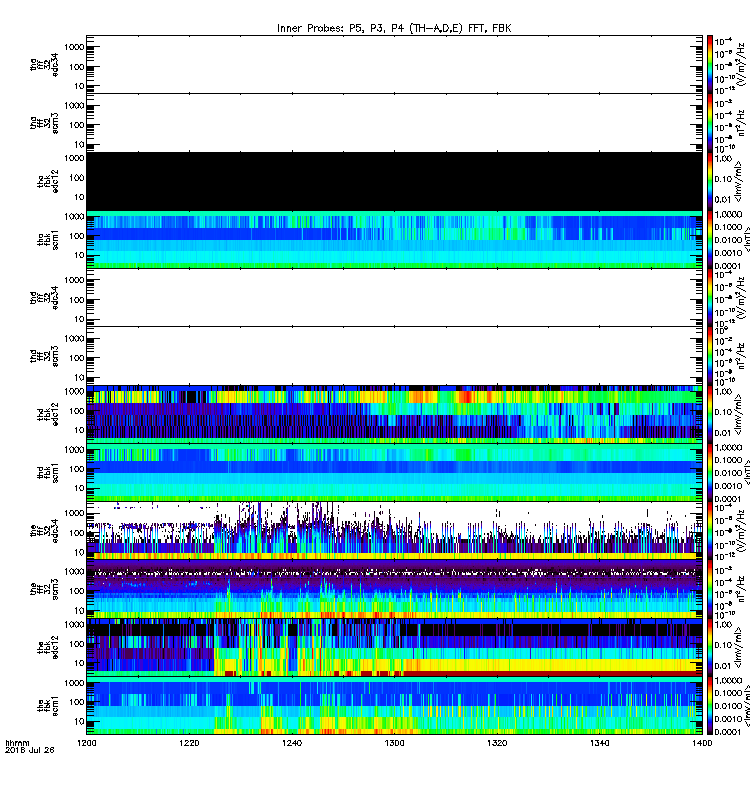Click the color bar beside thd fff edc34 panel
This screenshot has width=750, height=800.
(x=710, y=297)
